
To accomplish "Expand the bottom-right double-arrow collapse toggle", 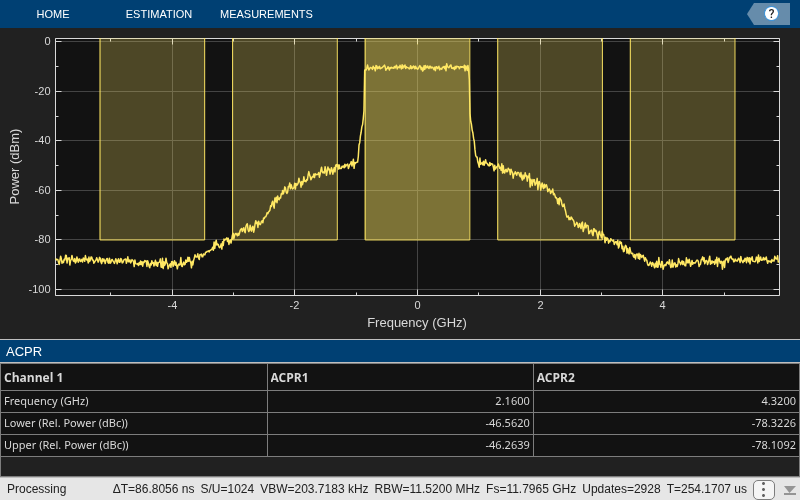I will 790,490.
